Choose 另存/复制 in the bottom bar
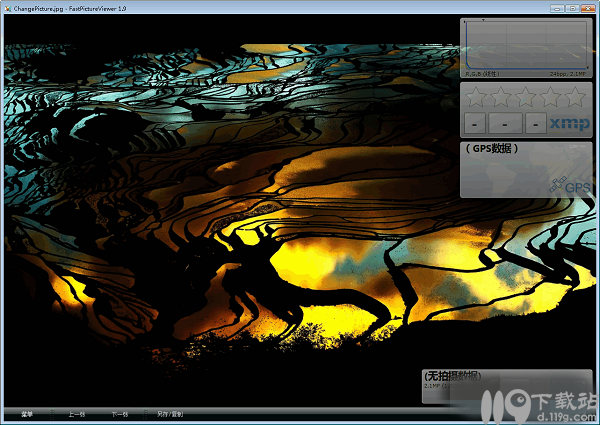 pos(170,414)
